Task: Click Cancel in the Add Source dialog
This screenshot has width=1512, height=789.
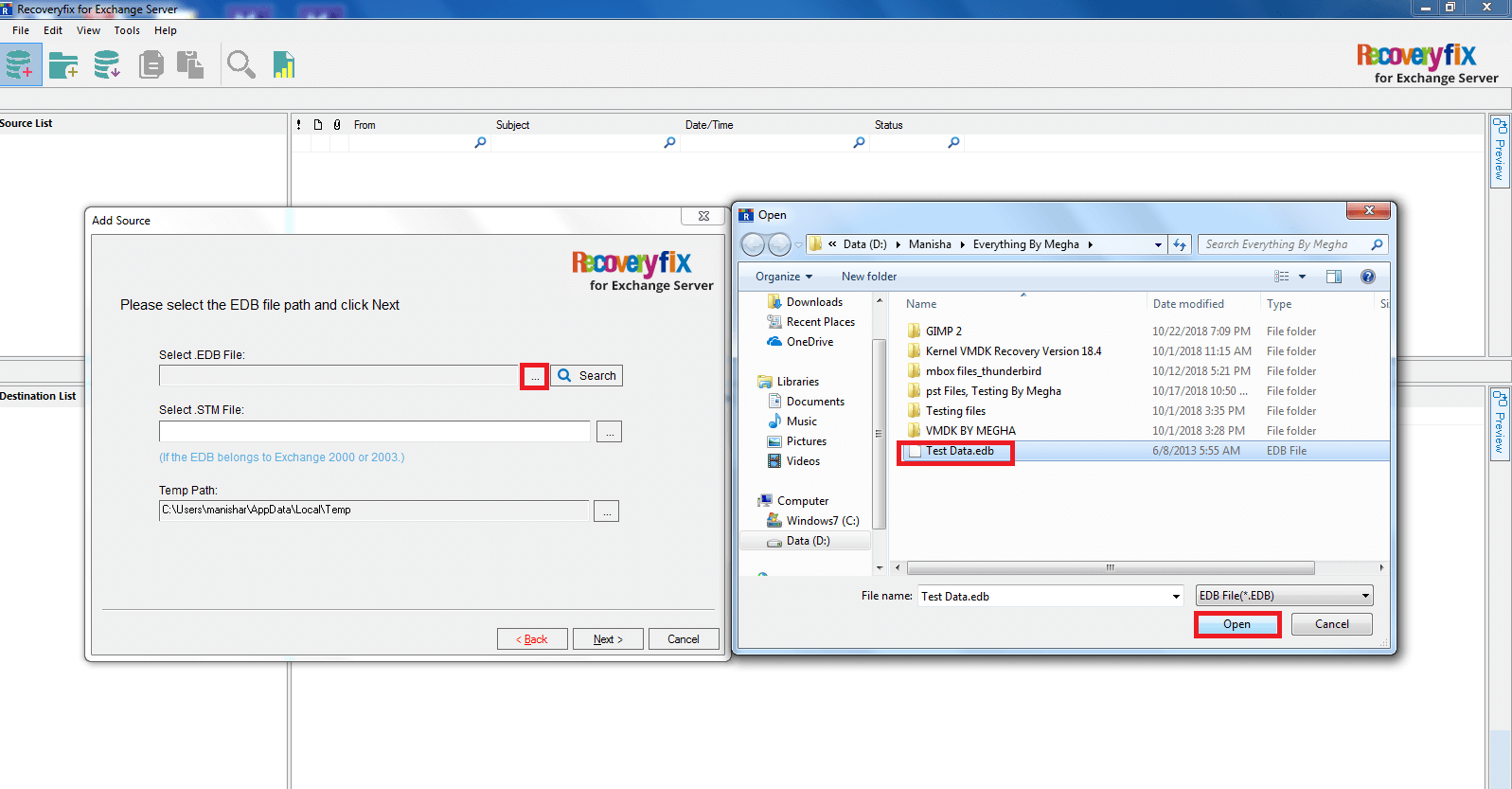Action: point(684,639)
